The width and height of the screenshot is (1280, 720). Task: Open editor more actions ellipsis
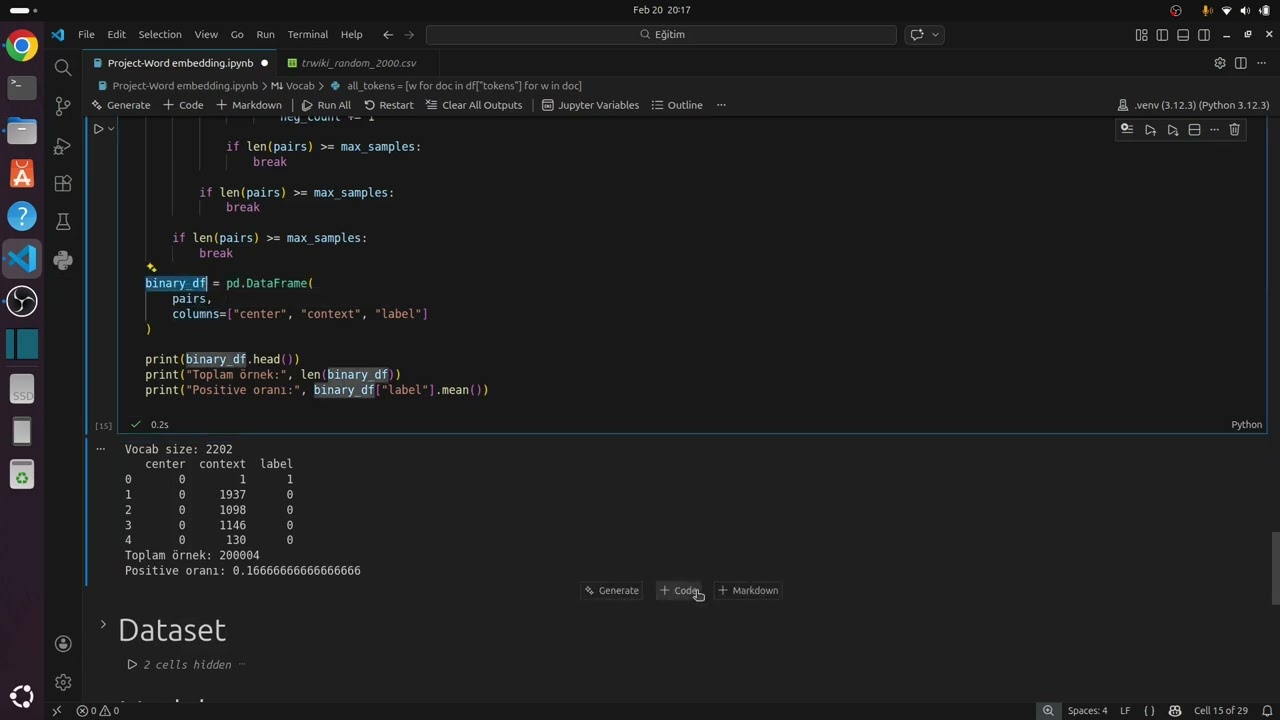[1261, 63]
